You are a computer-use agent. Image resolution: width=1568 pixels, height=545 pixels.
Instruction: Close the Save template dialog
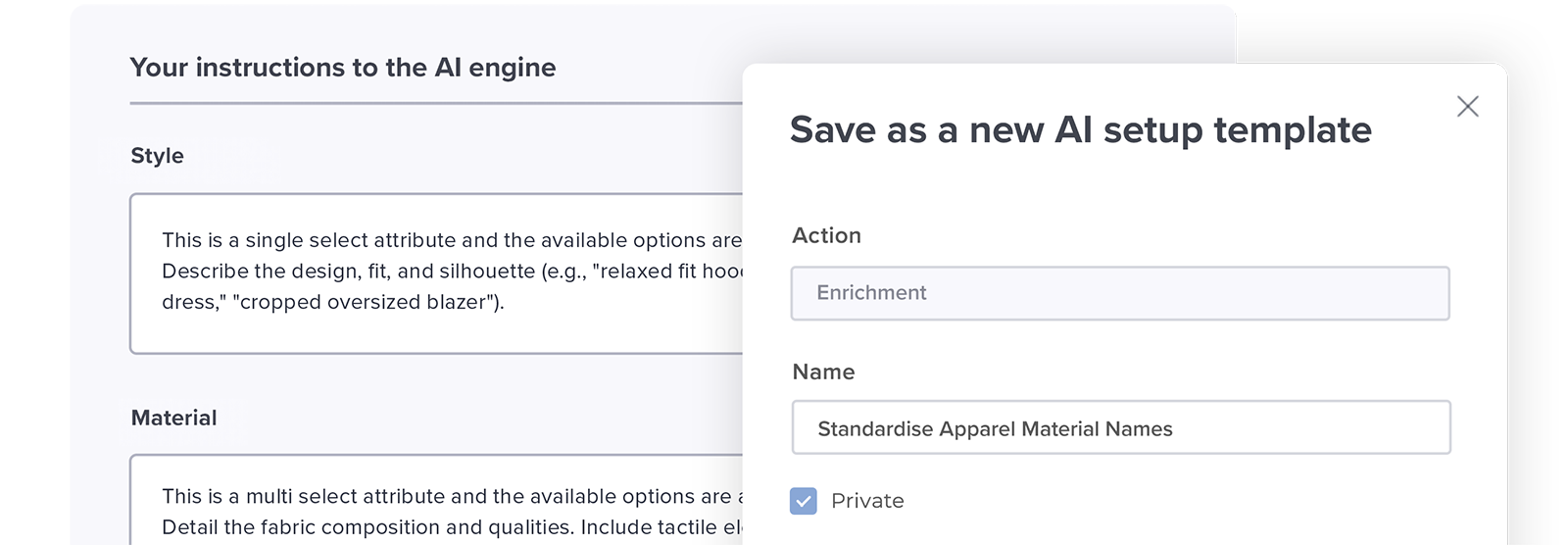pyautogui.click(x=1467, y=107)
